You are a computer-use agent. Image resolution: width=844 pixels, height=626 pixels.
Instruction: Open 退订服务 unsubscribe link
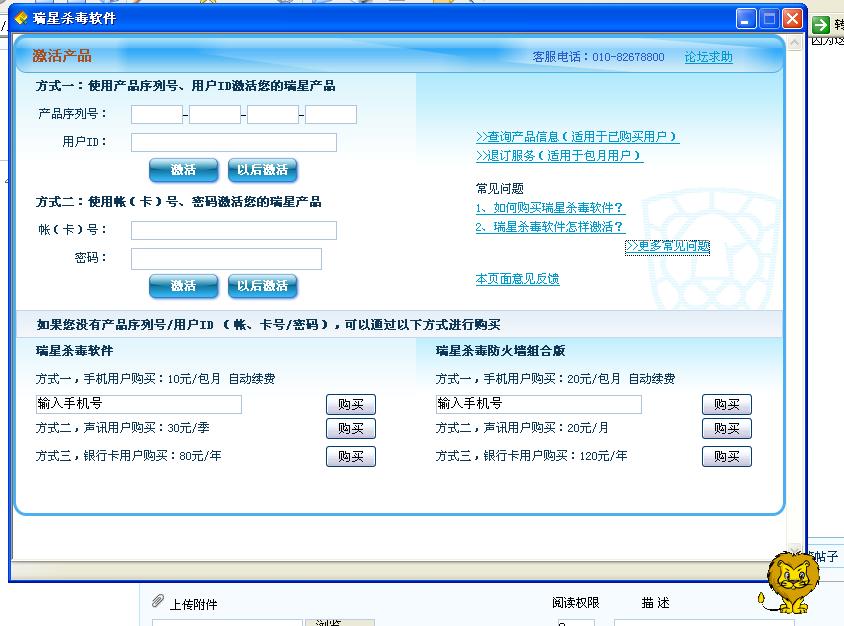(559, 156)
